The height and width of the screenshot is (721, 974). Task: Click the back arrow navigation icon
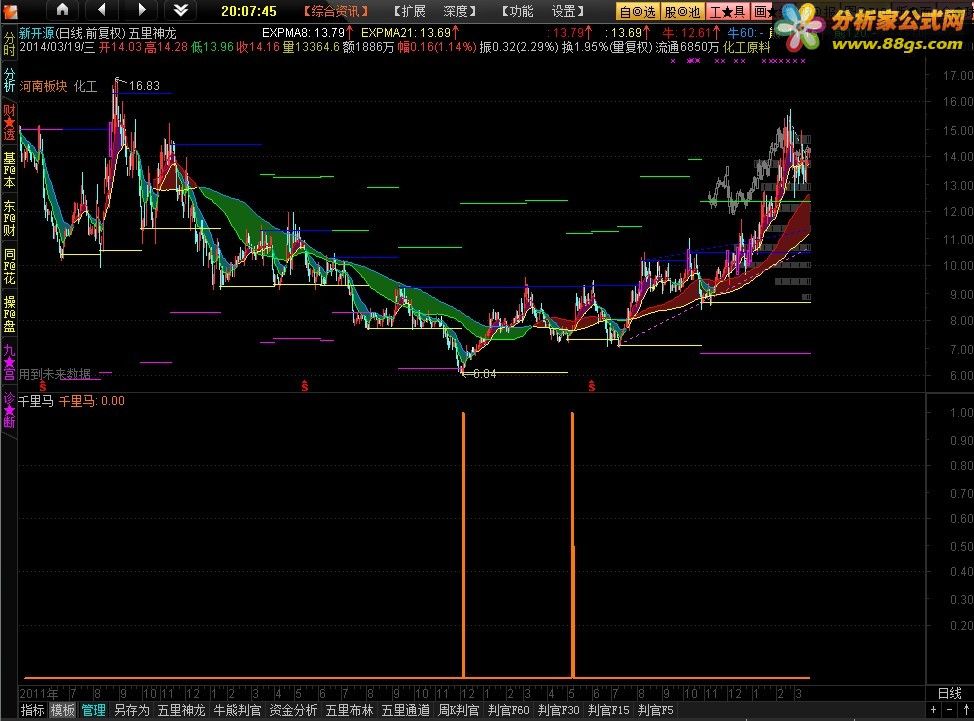tap(102, 9)
